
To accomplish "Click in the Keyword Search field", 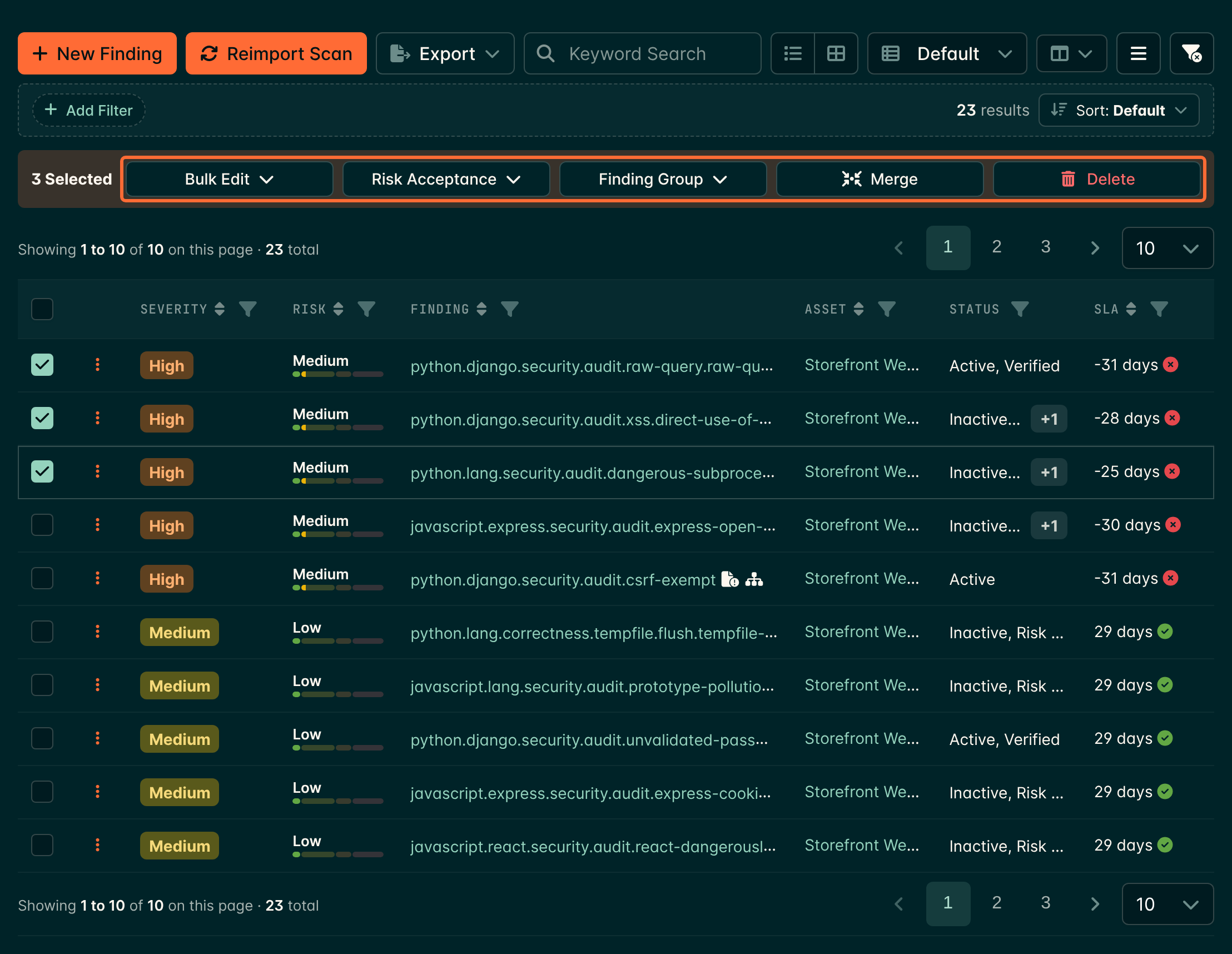I will [x=642, y=53].
